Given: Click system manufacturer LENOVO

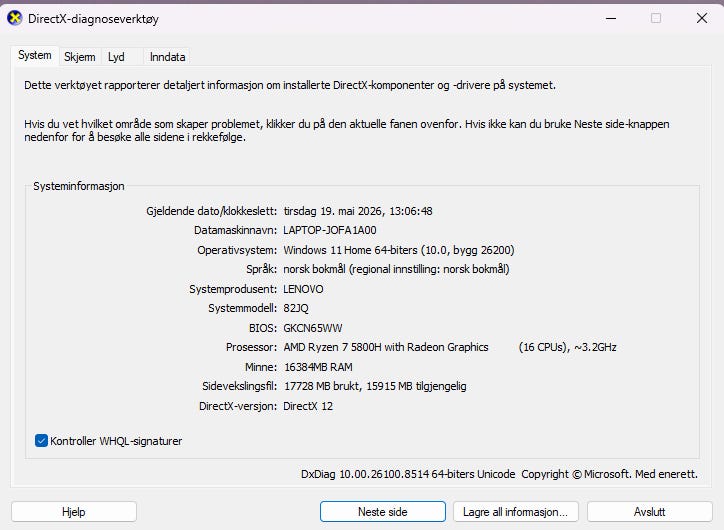Looking at the screenshot, I should [x=303, y=289].
